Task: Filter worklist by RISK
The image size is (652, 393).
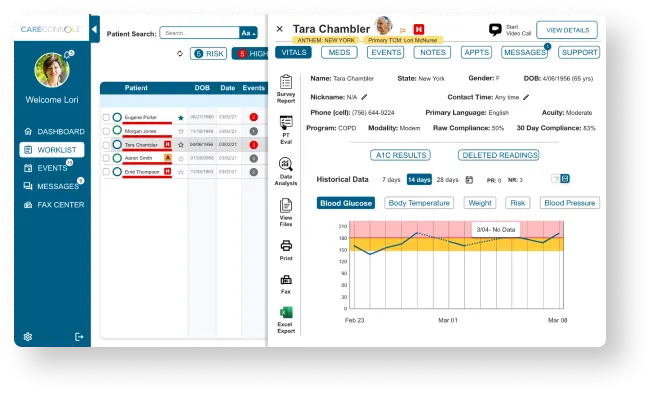Action: click(209, 54)
